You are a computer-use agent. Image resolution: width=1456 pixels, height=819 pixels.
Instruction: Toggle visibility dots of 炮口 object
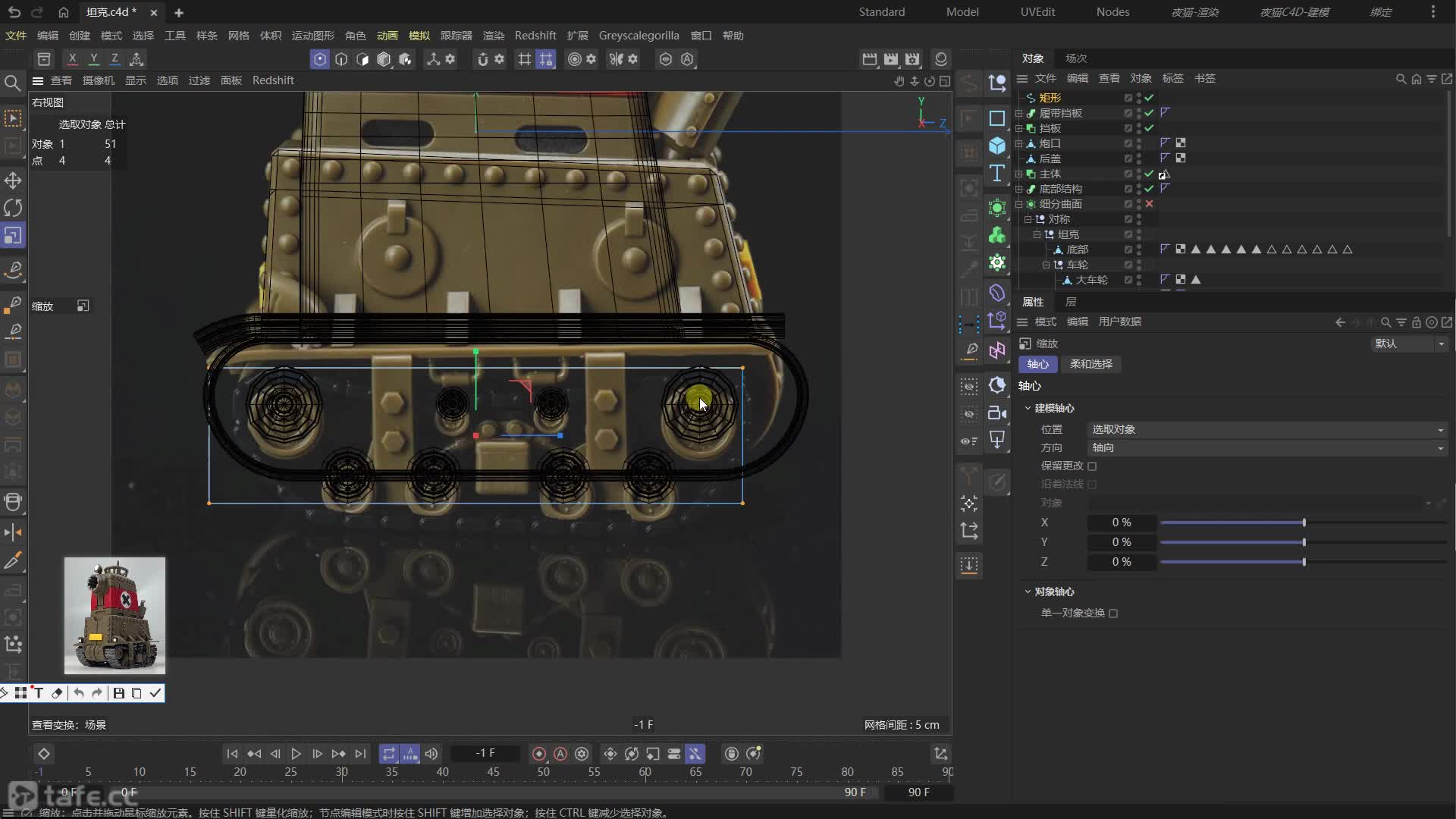(x=1139, y=143)
